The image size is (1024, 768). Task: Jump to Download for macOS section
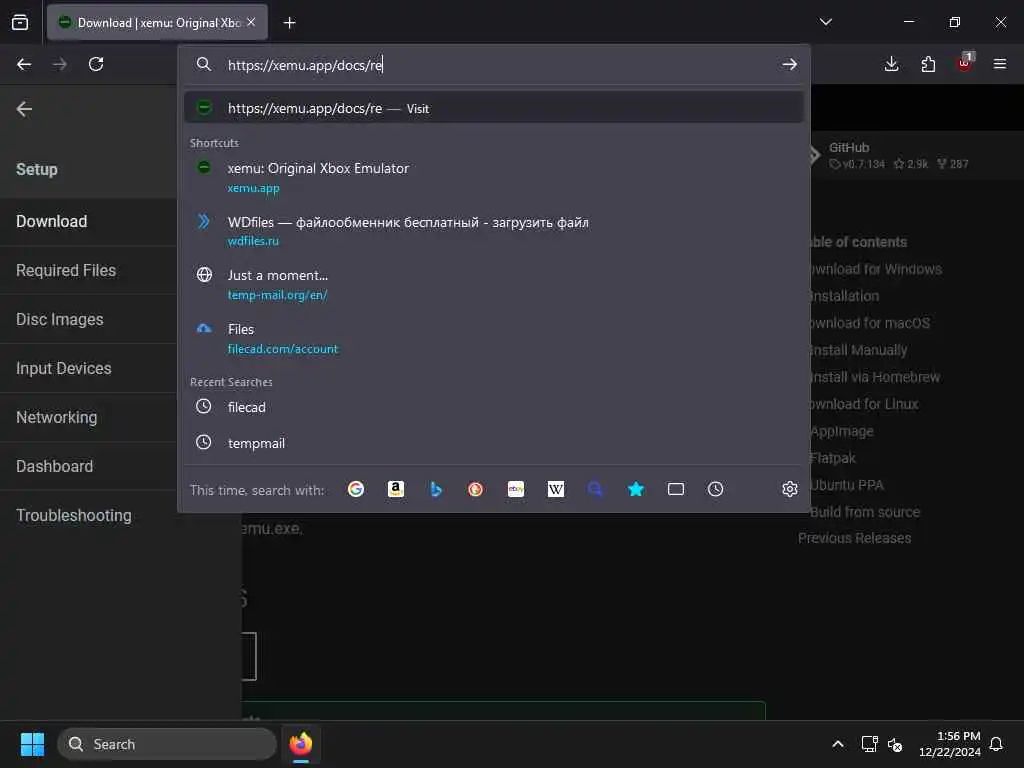point(870,323)
